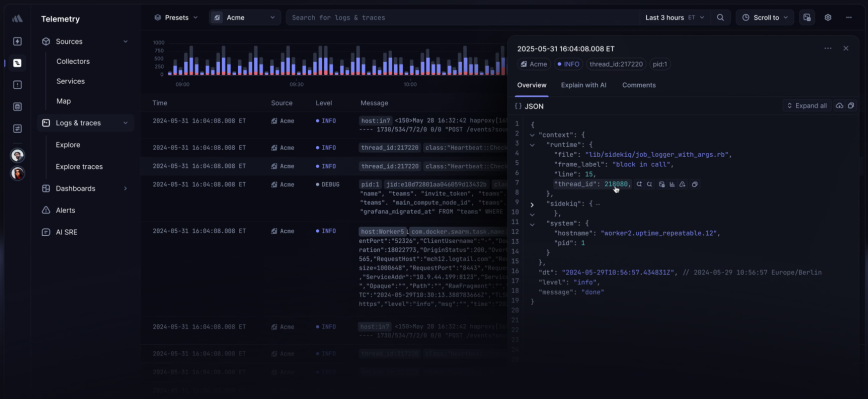Open the top bar more options menu
The width and height of the screenshot is (868, 399).
click(x=849, y=18)
